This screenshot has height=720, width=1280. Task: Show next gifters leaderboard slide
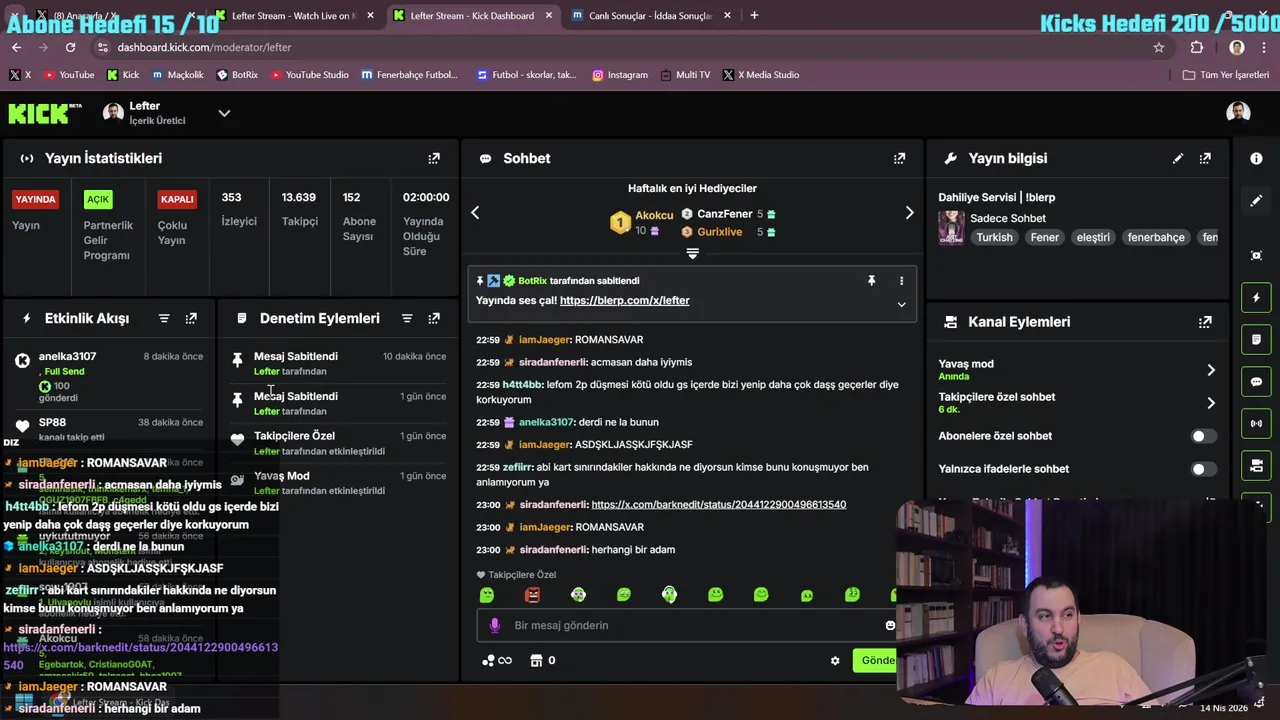pos(909,212)
